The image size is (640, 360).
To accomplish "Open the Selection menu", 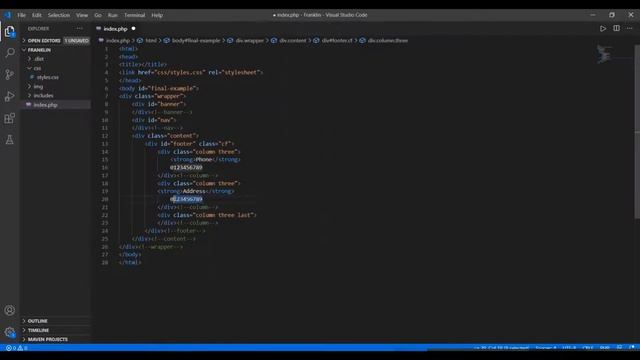I will pos(59,15).
